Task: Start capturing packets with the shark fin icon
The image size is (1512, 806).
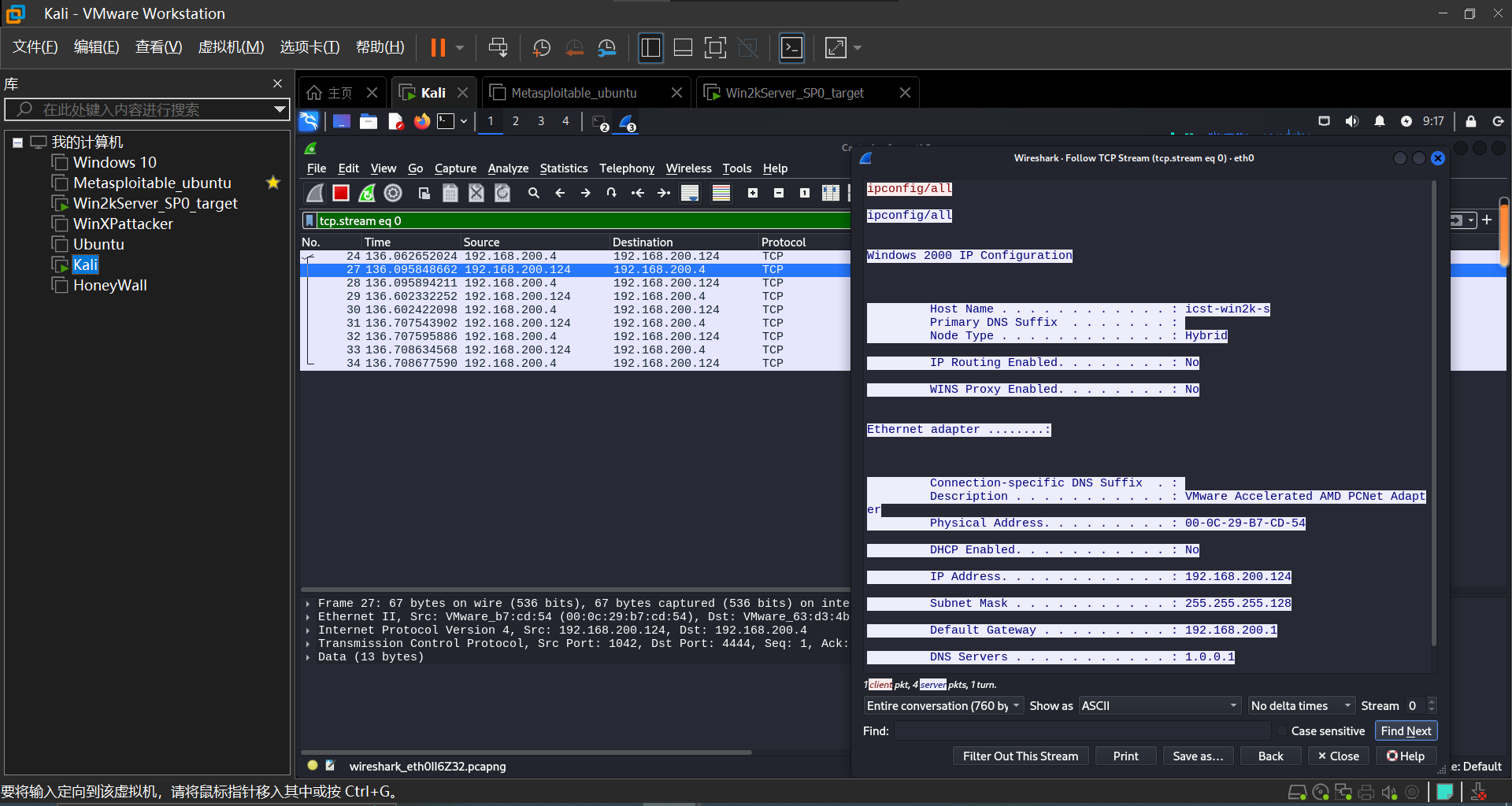Action: click(315, 193)
